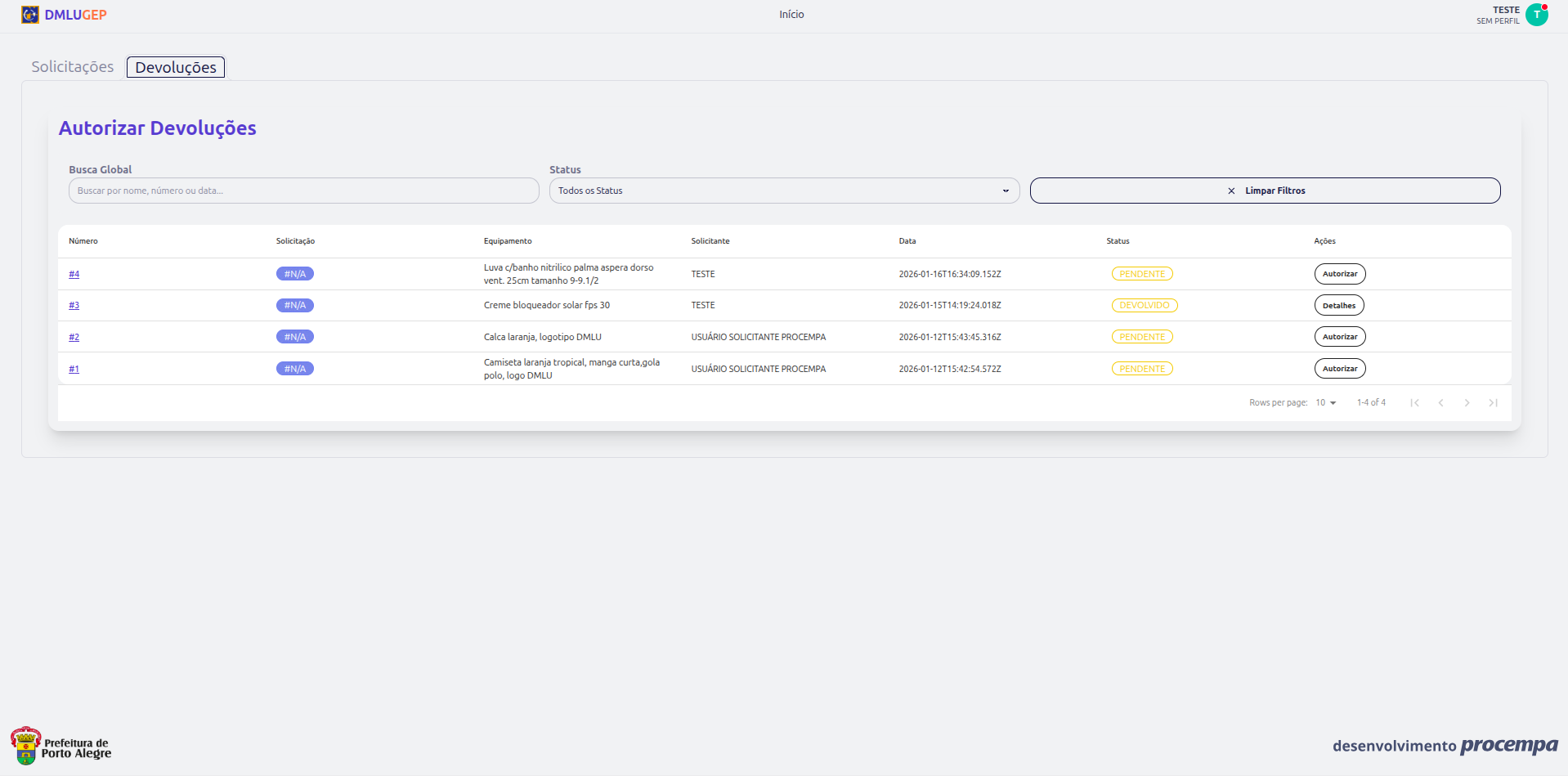Click the Prefeitura de Porto Alegre crest

coord(26,746)
